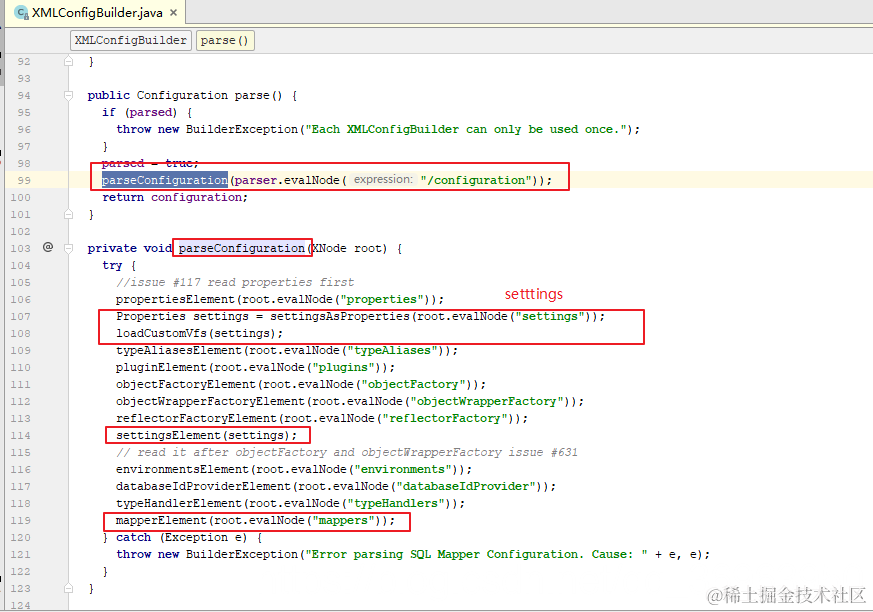Click loadCustomVfs(settings) statement

pyautogui.click(x=199, y=333)
